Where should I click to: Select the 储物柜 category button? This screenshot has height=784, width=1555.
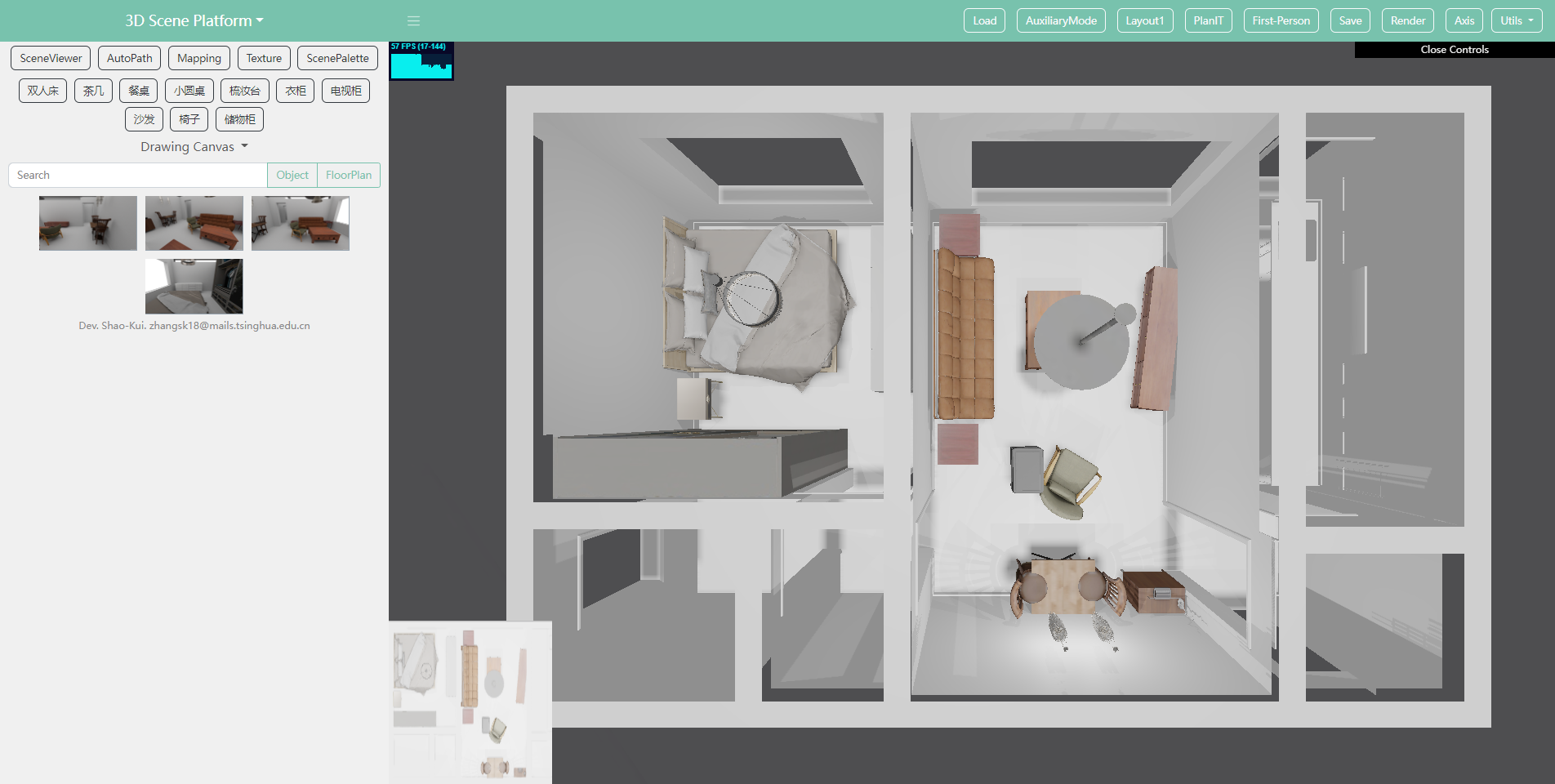point(239,119)
